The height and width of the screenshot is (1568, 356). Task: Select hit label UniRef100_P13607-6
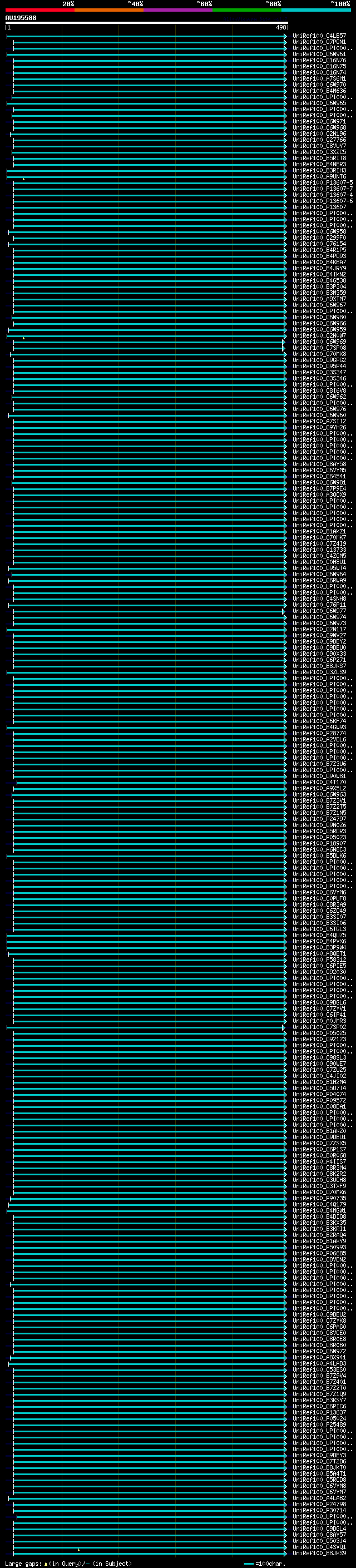coord(323,201)
